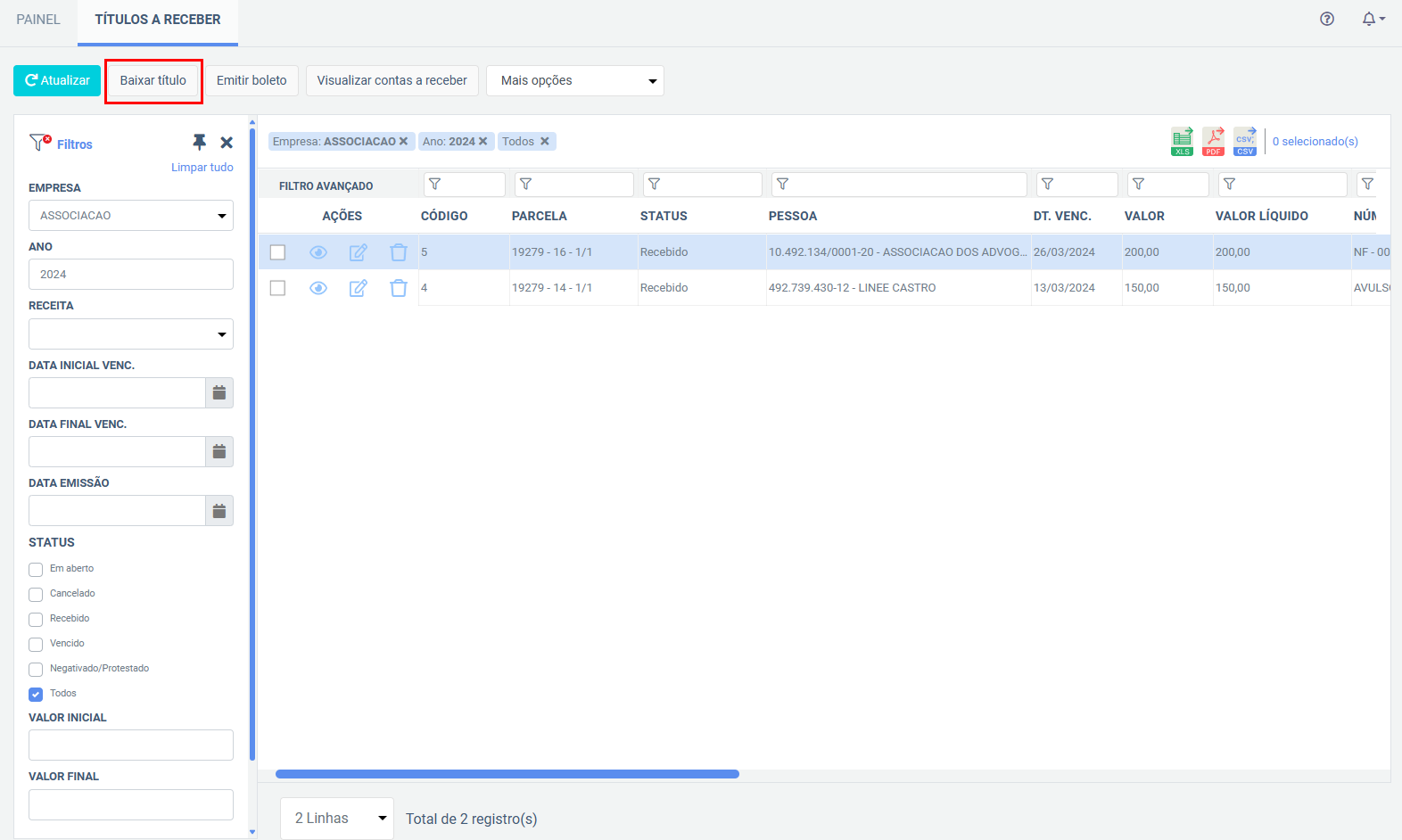Remove the Todos filter tag
The image size is (1402, 840).
(545, 141)
